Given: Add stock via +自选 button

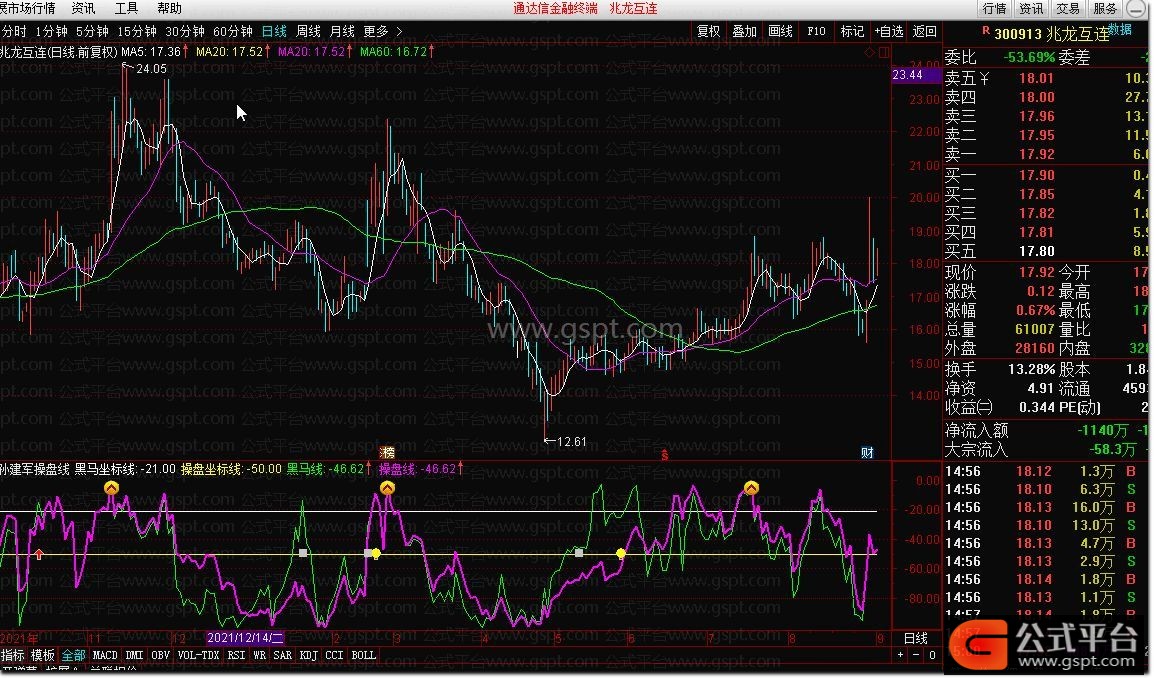Looking at the screenshot, I should coord(888,31).
